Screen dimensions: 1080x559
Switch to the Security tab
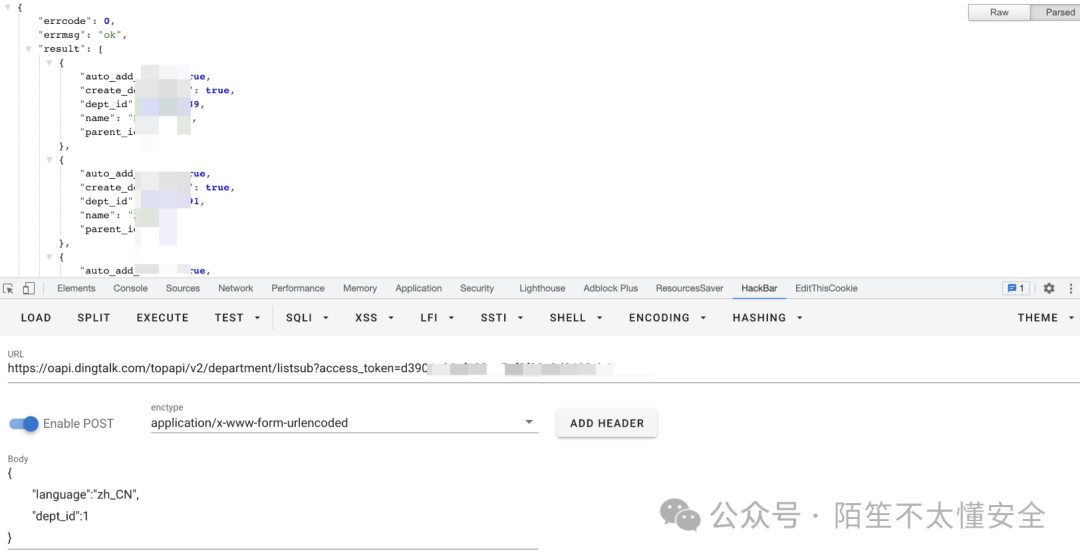477,288
